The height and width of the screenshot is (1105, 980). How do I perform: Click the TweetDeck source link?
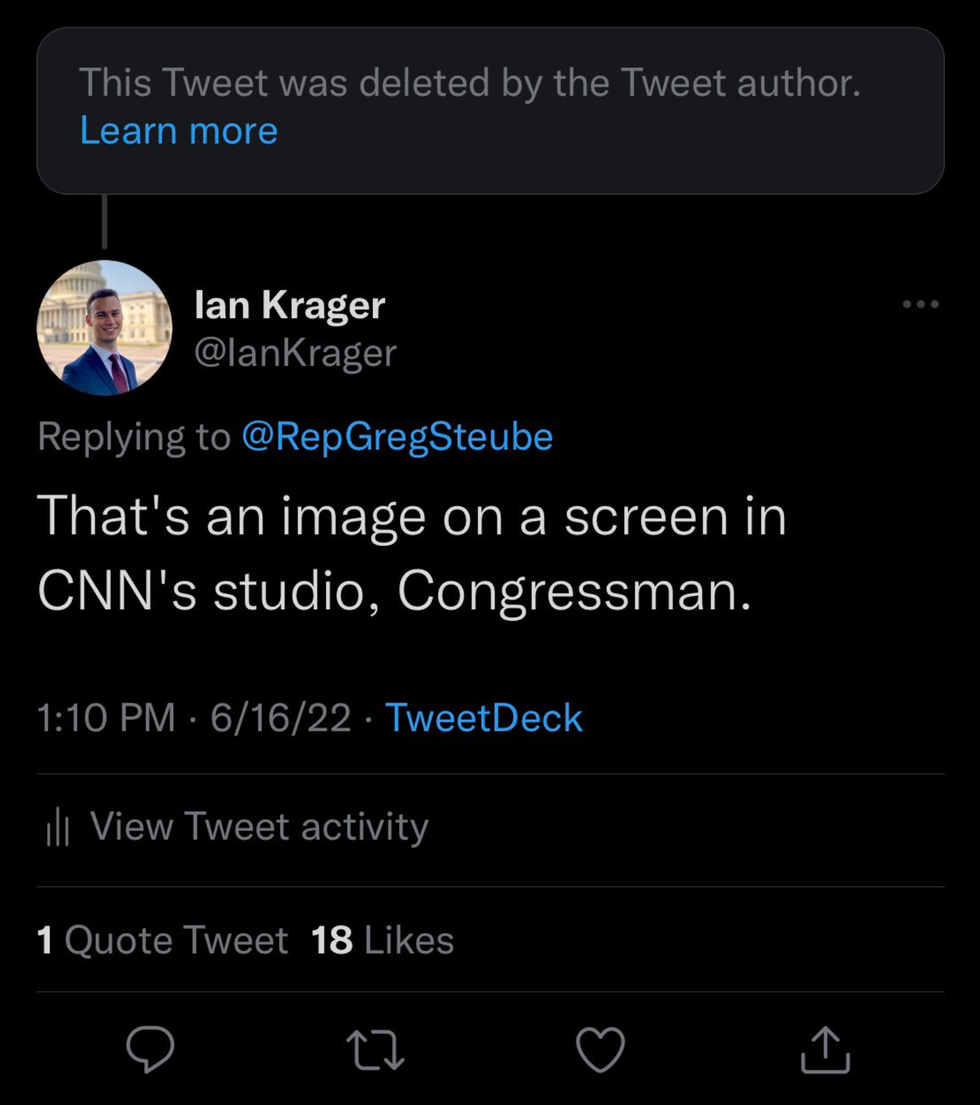click(x=483, y=718)
